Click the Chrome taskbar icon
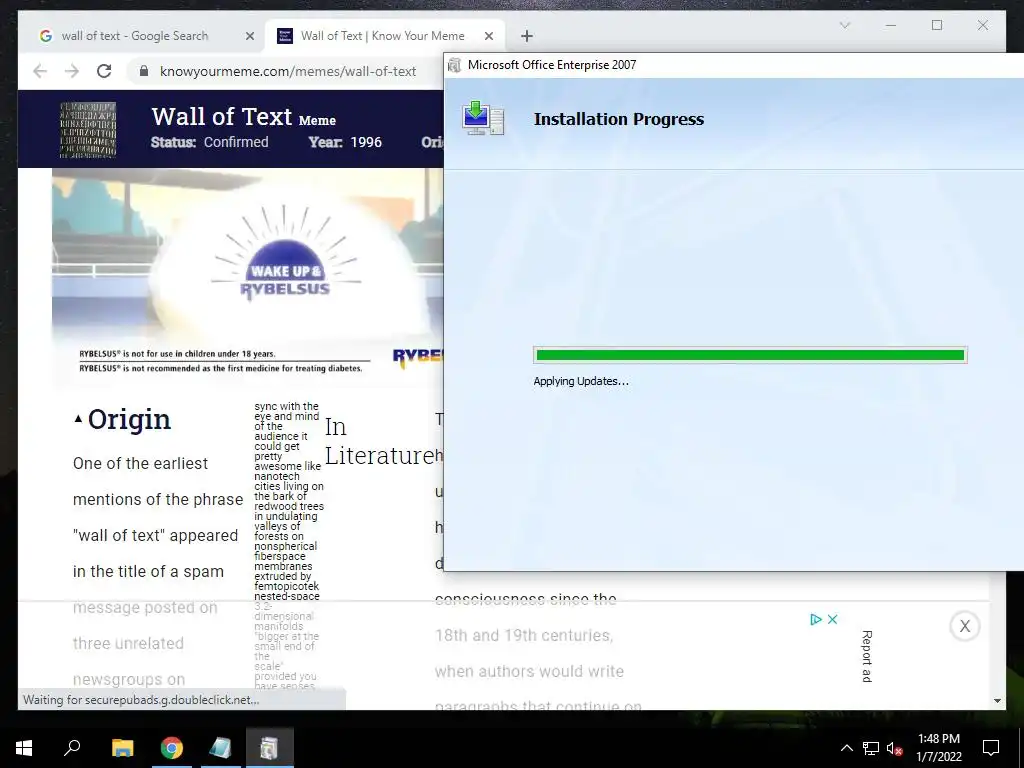This screenshot has height=768, width=1024. [x=172, y=748]
